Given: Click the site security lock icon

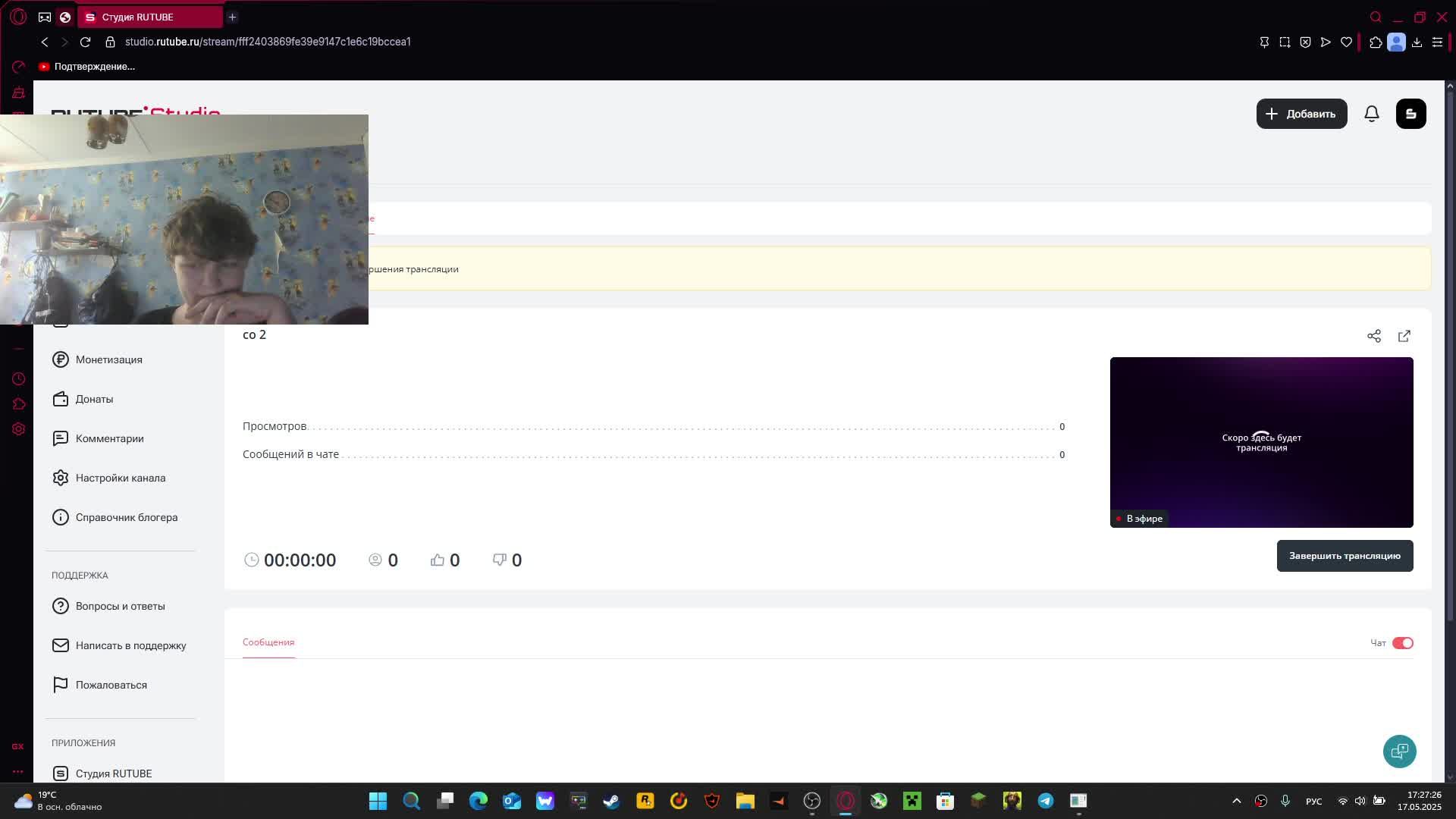Looking at the screenshot, I should 110,42.
